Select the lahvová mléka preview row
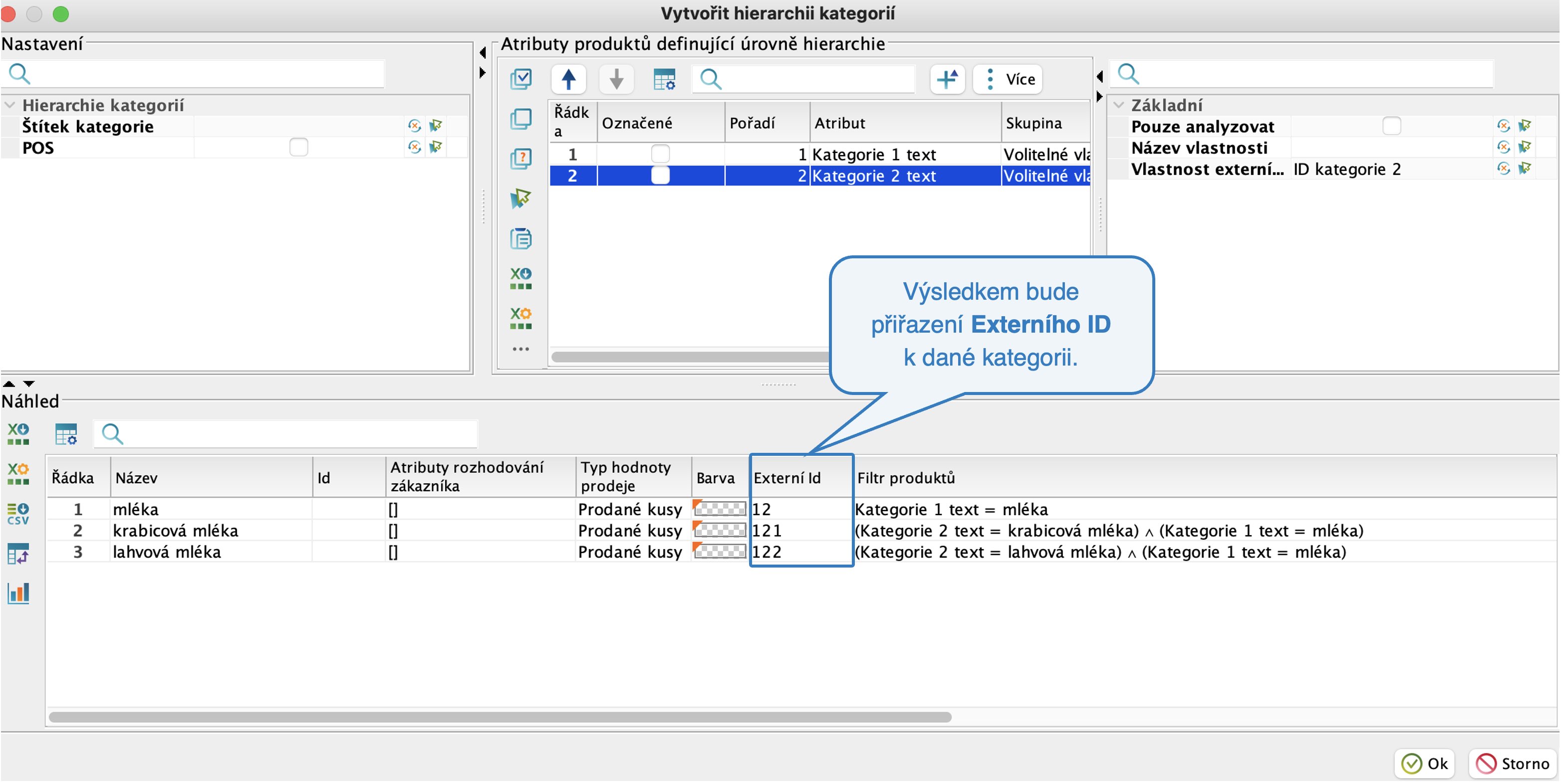 801,552
